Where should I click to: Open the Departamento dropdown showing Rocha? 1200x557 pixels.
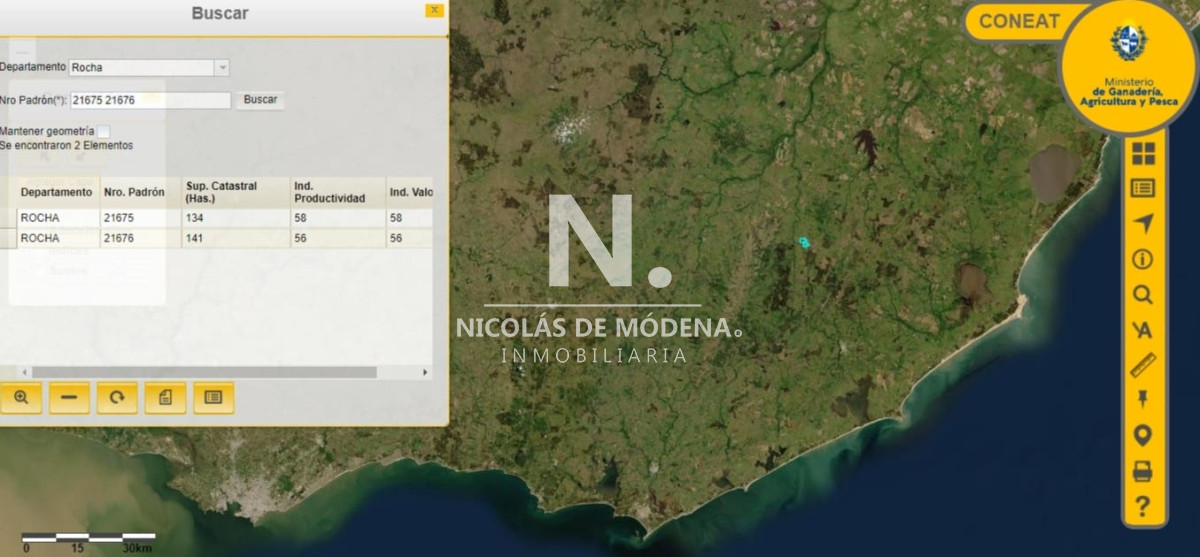click(149, 68)
